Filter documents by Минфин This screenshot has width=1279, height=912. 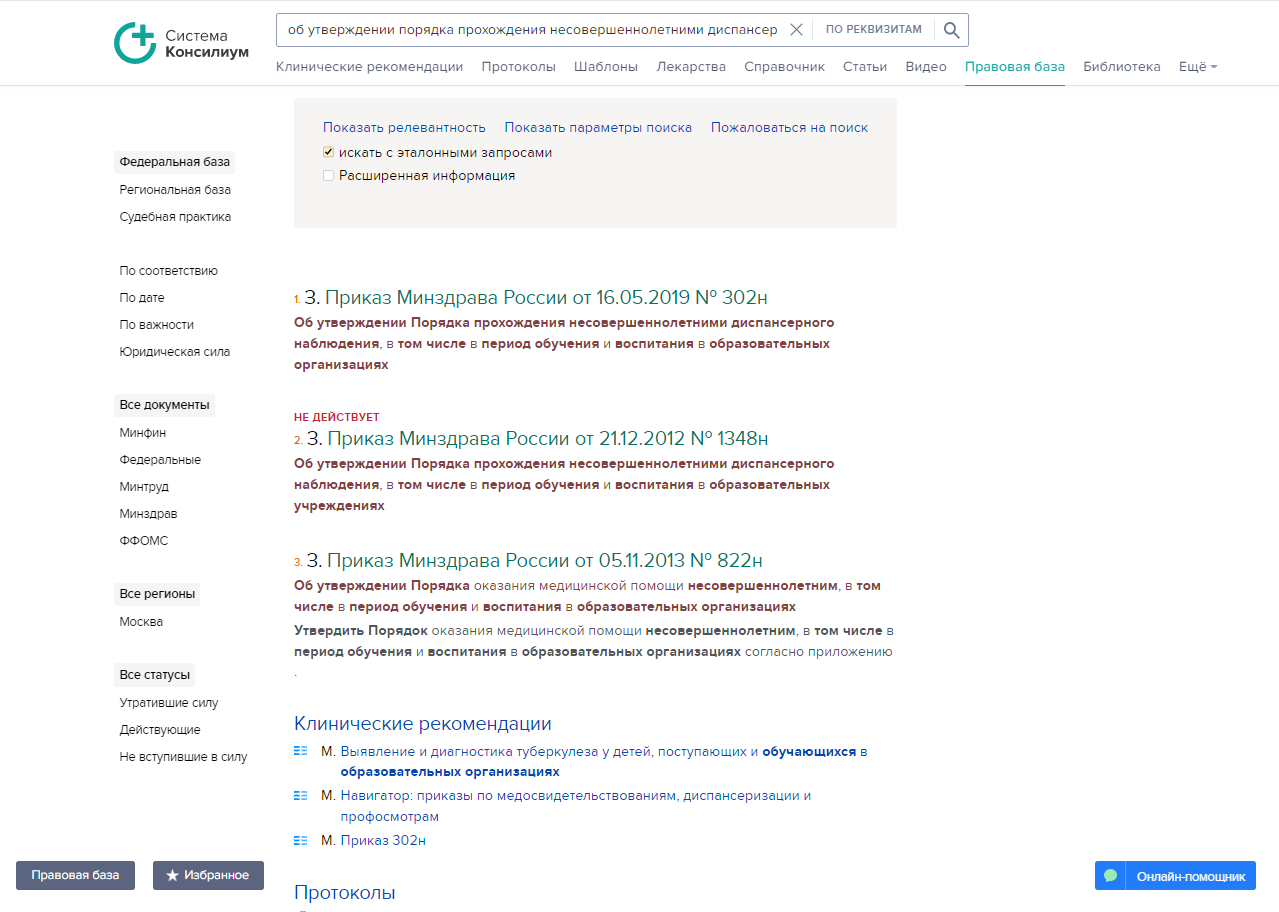click(x=143, y=432)
